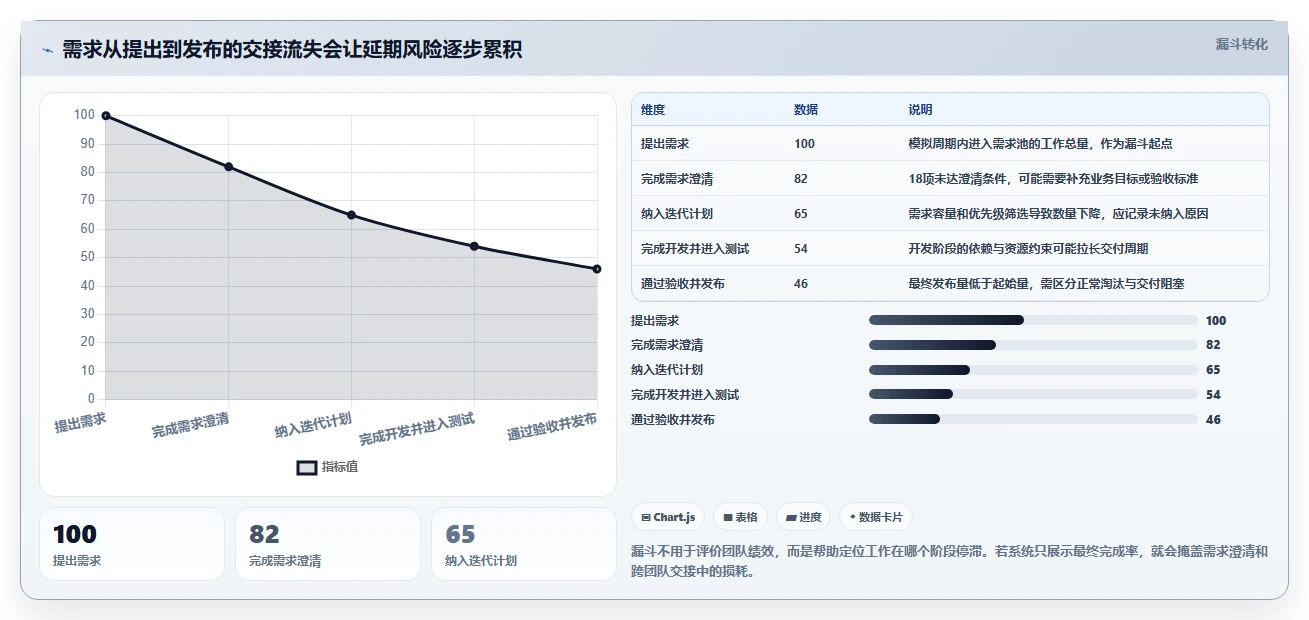Click the 完成需求澄清 progress bar

pyautogui.click(x=1033, y=345)
